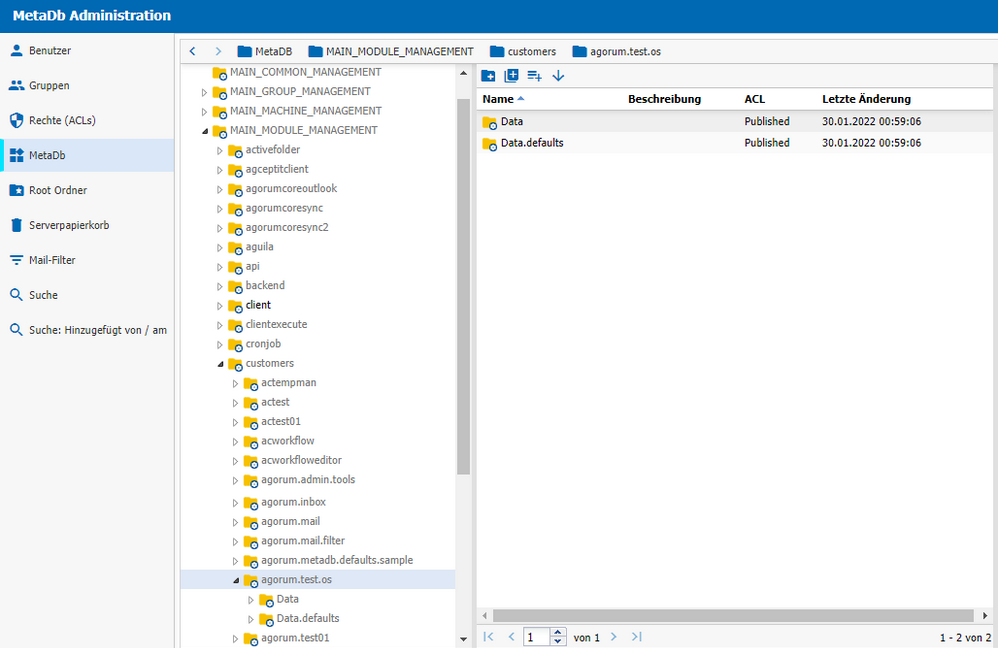The width and height of the screenshot is (998, 648).
Task: Select the agorum.test01 tree item
Action: tap(295, 638)
